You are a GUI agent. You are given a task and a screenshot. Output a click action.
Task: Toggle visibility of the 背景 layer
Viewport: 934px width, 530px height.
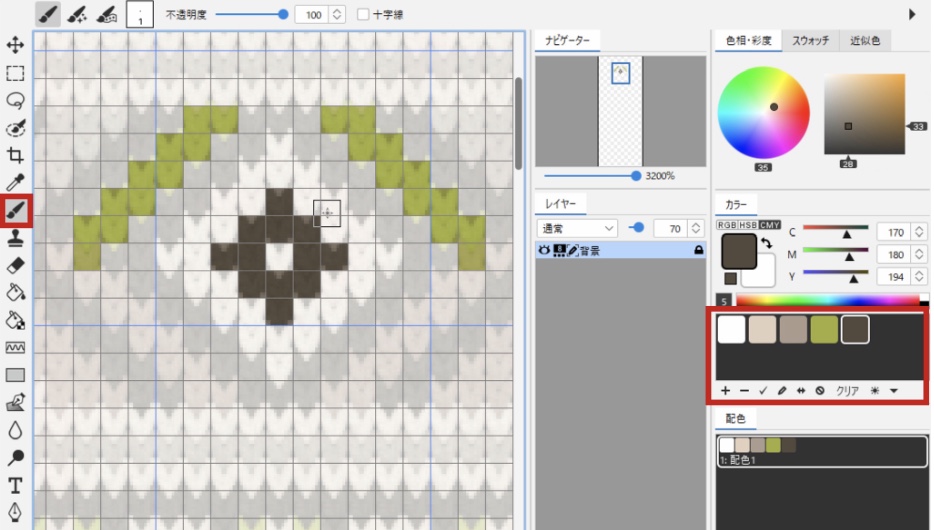click(x=543, y=251)
